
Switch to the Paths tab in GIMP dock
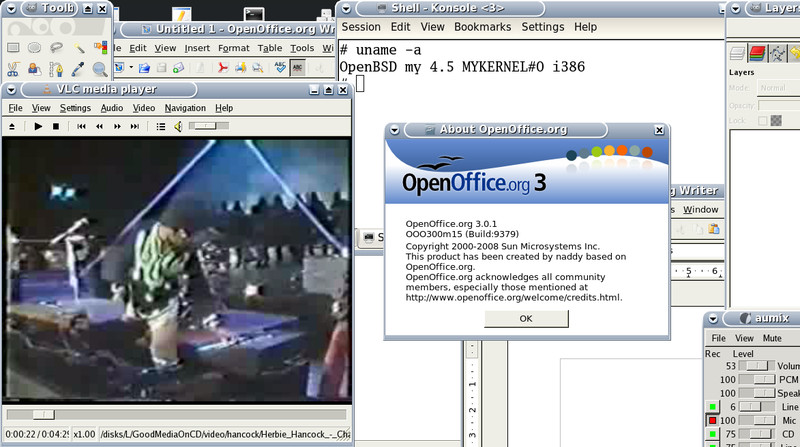pyautogui.click(x=777, y=53)
